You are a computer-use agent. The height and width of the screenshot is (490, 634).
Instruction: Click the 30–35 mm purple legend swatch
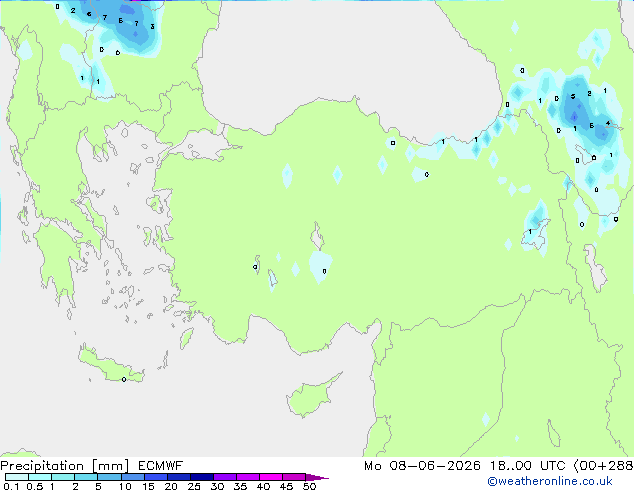[225, 477]
